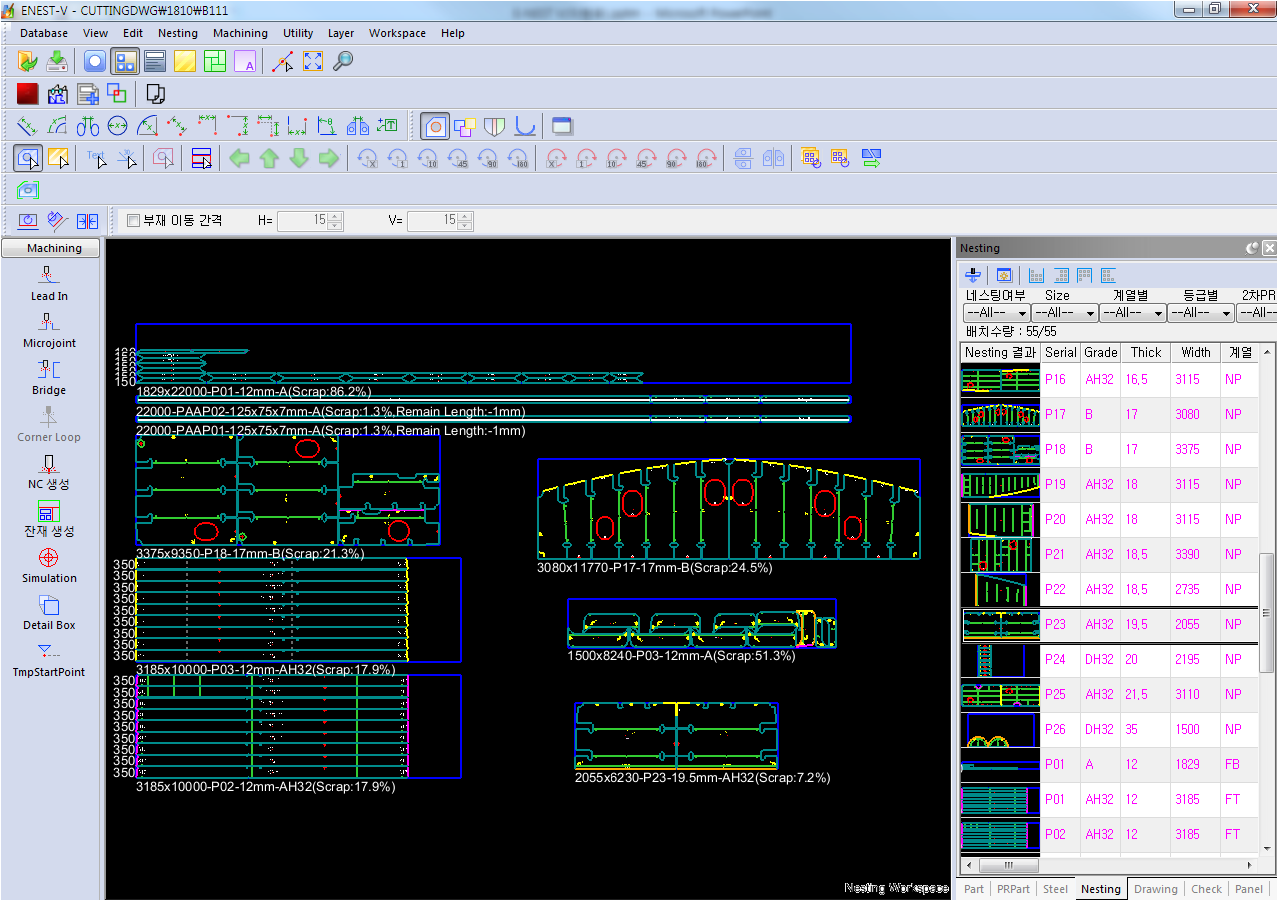Viewport: 1278px width, 900px height.
Task: Sort by the Width column header
Action: pos(1196,352)
